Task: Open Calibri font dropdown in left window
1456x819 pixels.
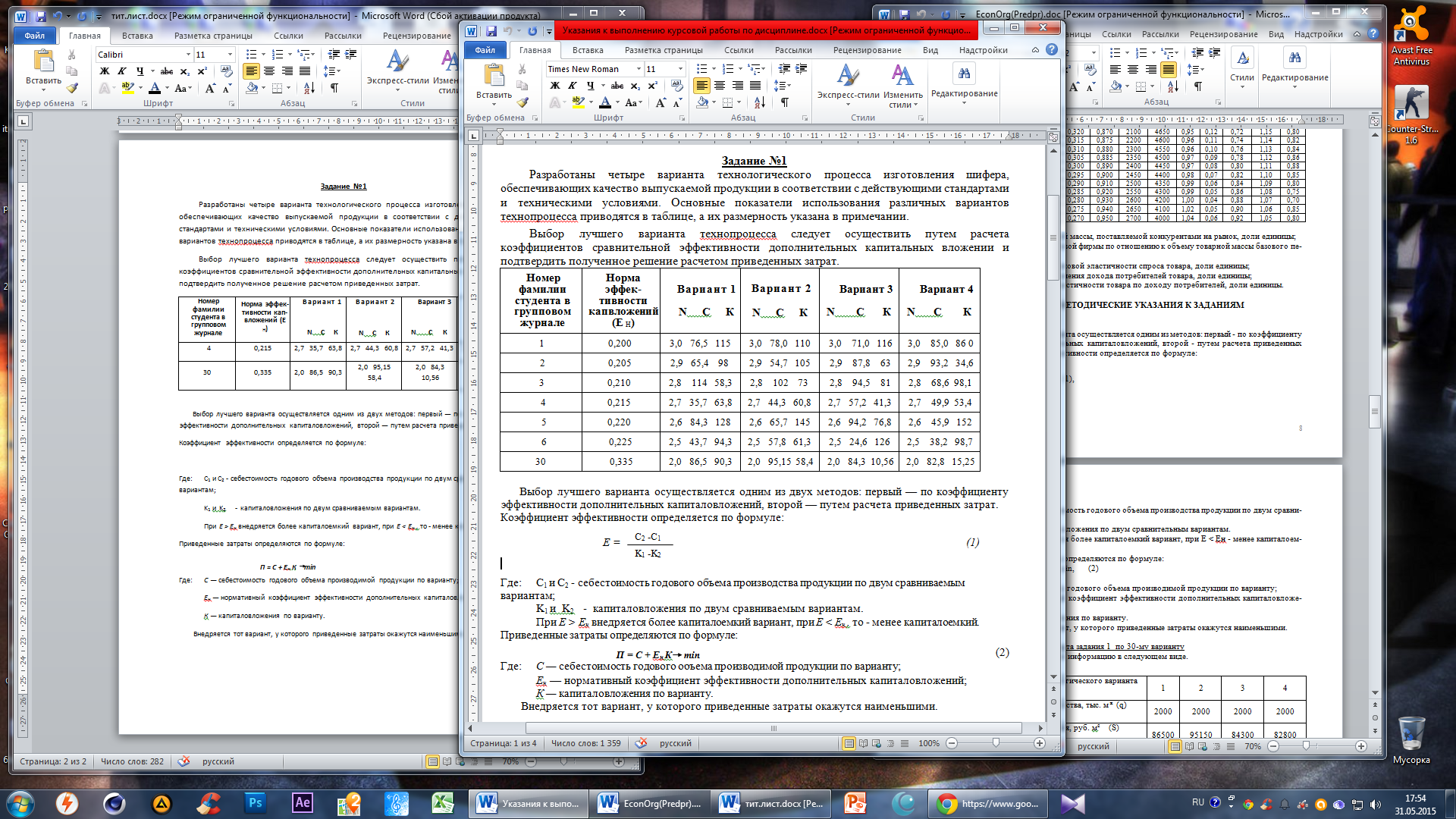Action: pos(188,55)
